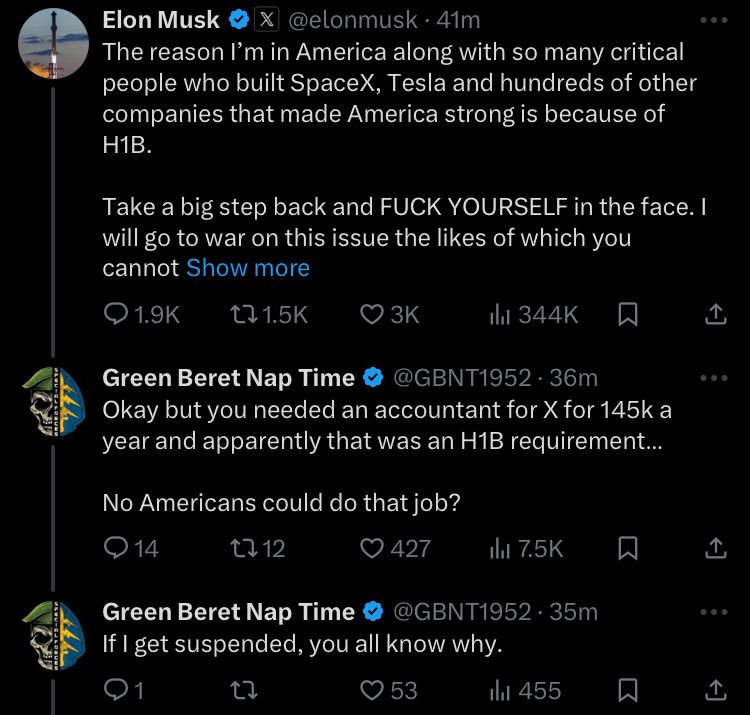Bookmark Elon Musk's tweet
Screen dimensions: 750x715
628,315
